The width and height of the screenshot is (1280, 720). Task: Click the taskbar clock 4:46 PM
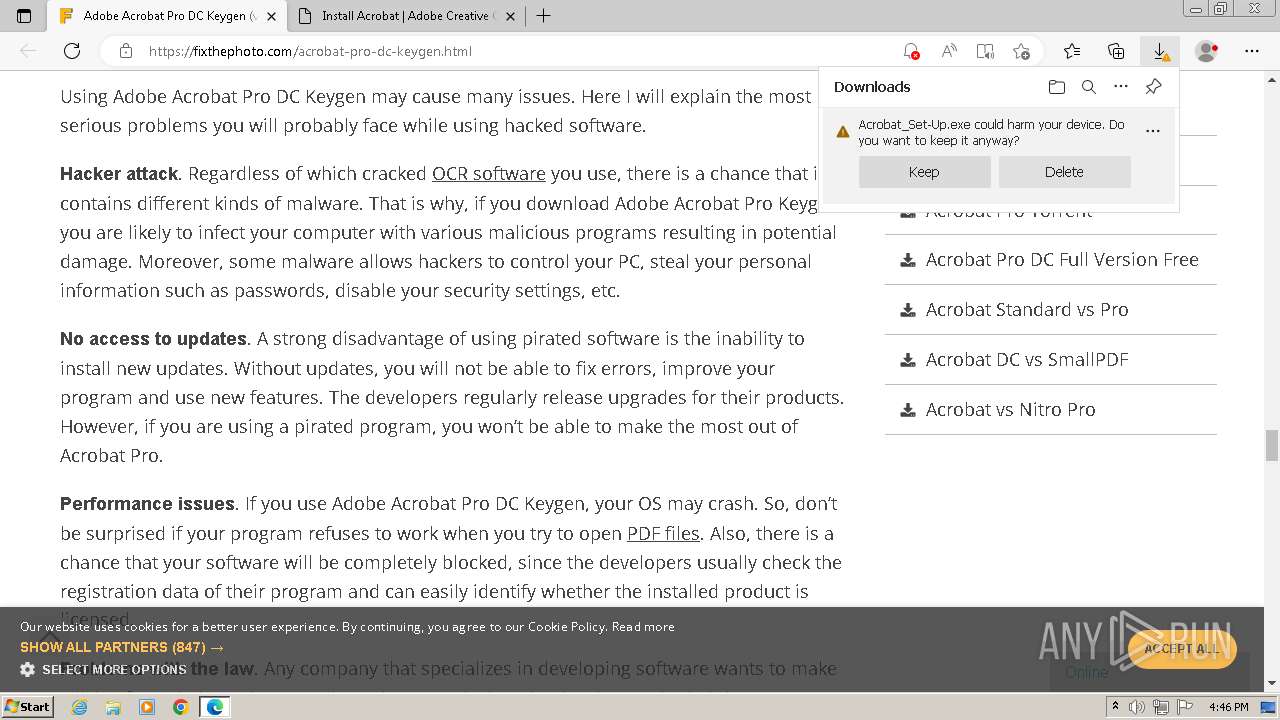pos(1229,707)
